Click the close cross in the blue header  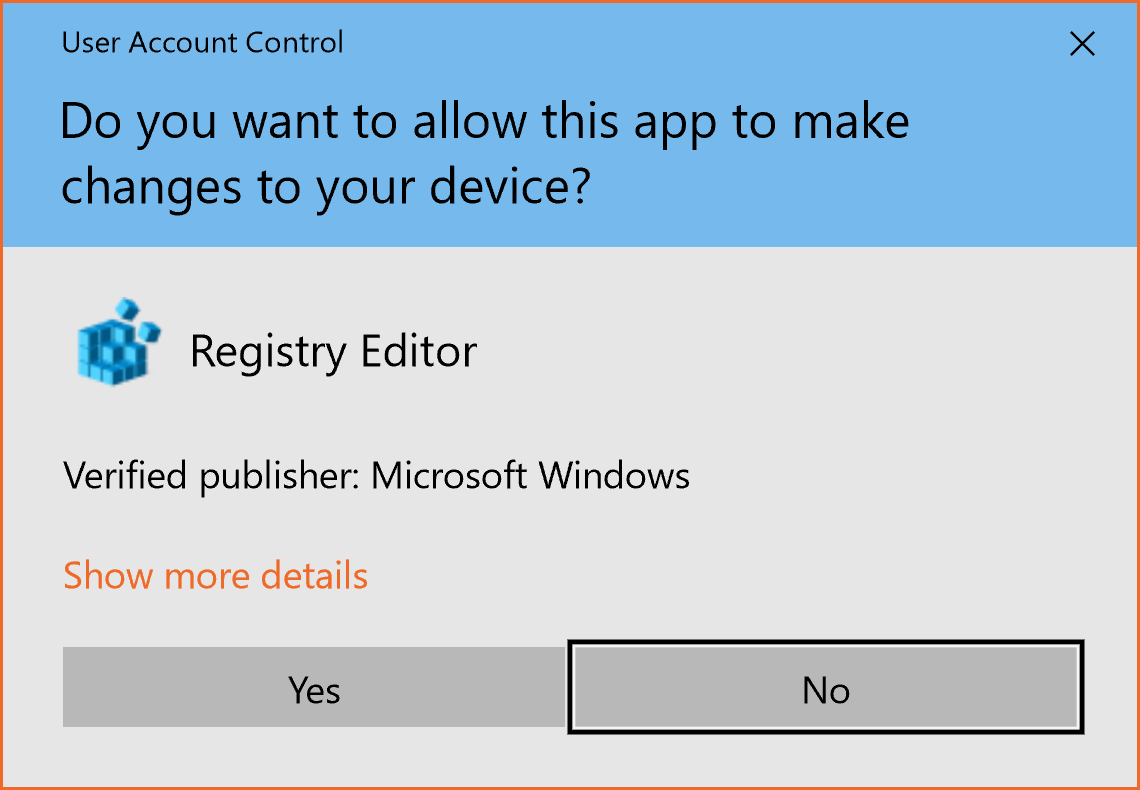tap(1082, 44)
